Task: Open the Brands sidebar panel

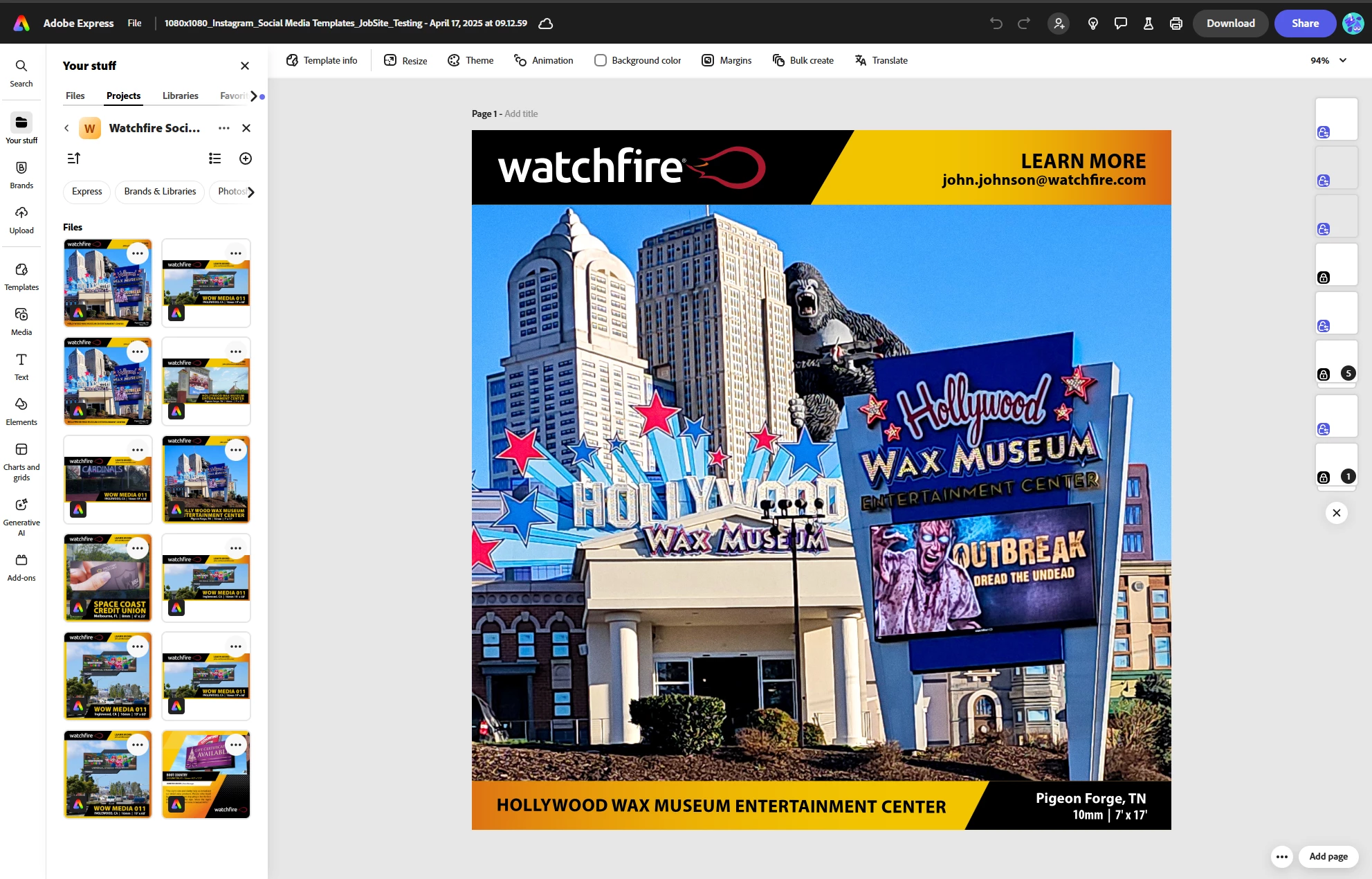Action: pos(21,174)
